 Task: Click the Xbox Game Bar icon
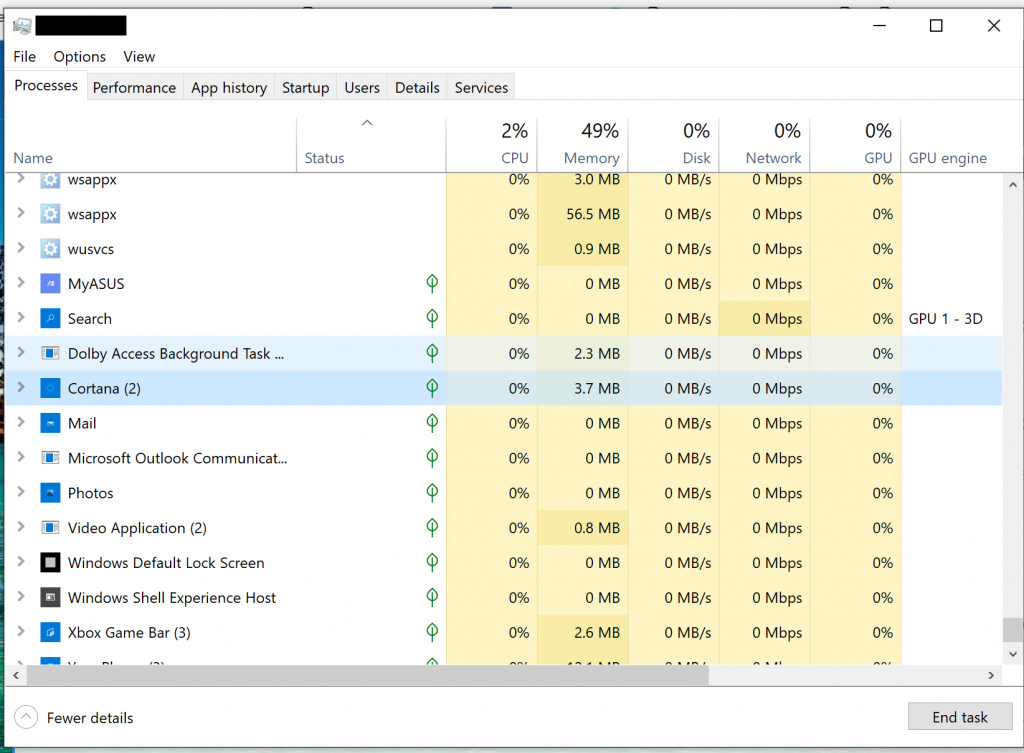click(50, 633)
